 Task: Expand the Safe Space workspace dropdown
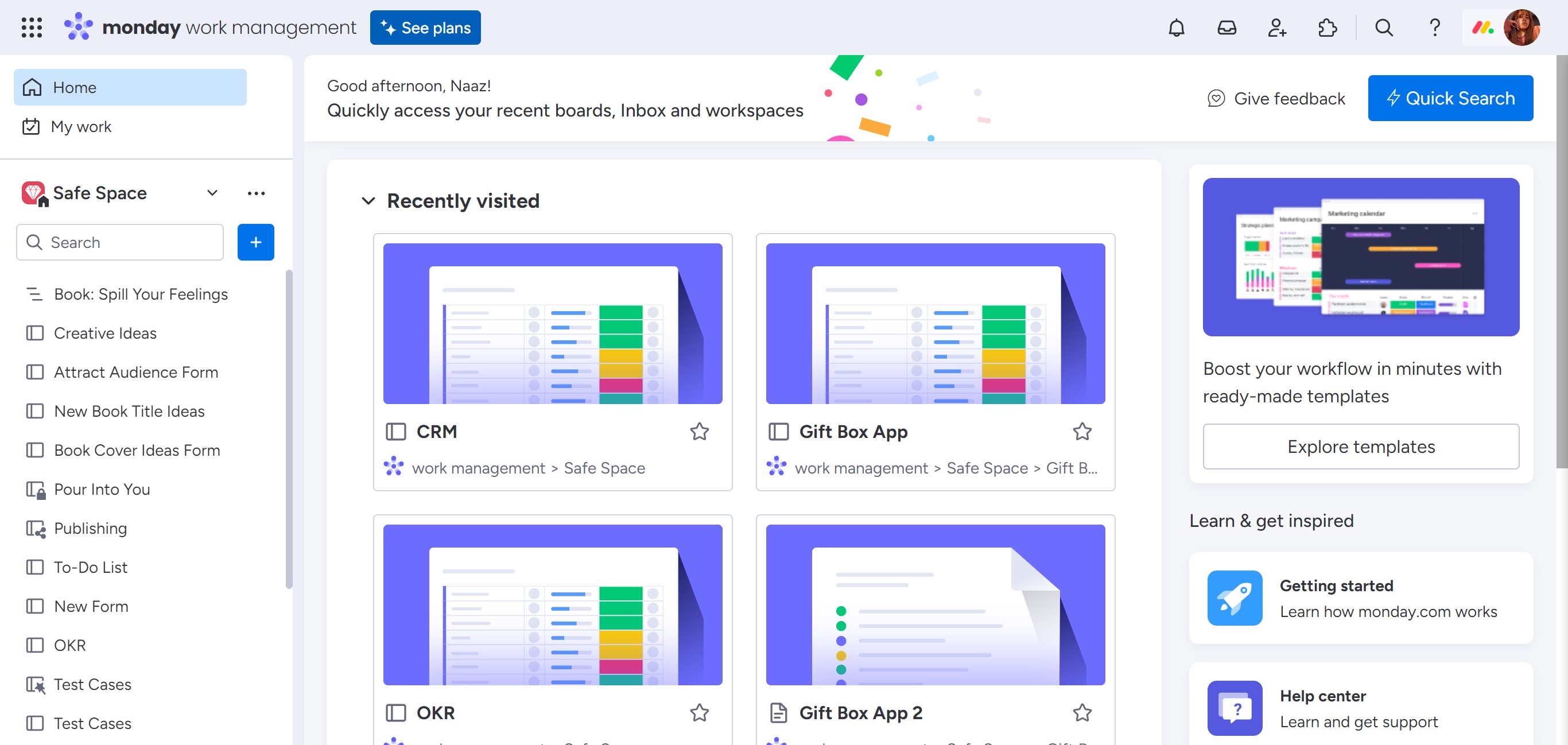212,193
